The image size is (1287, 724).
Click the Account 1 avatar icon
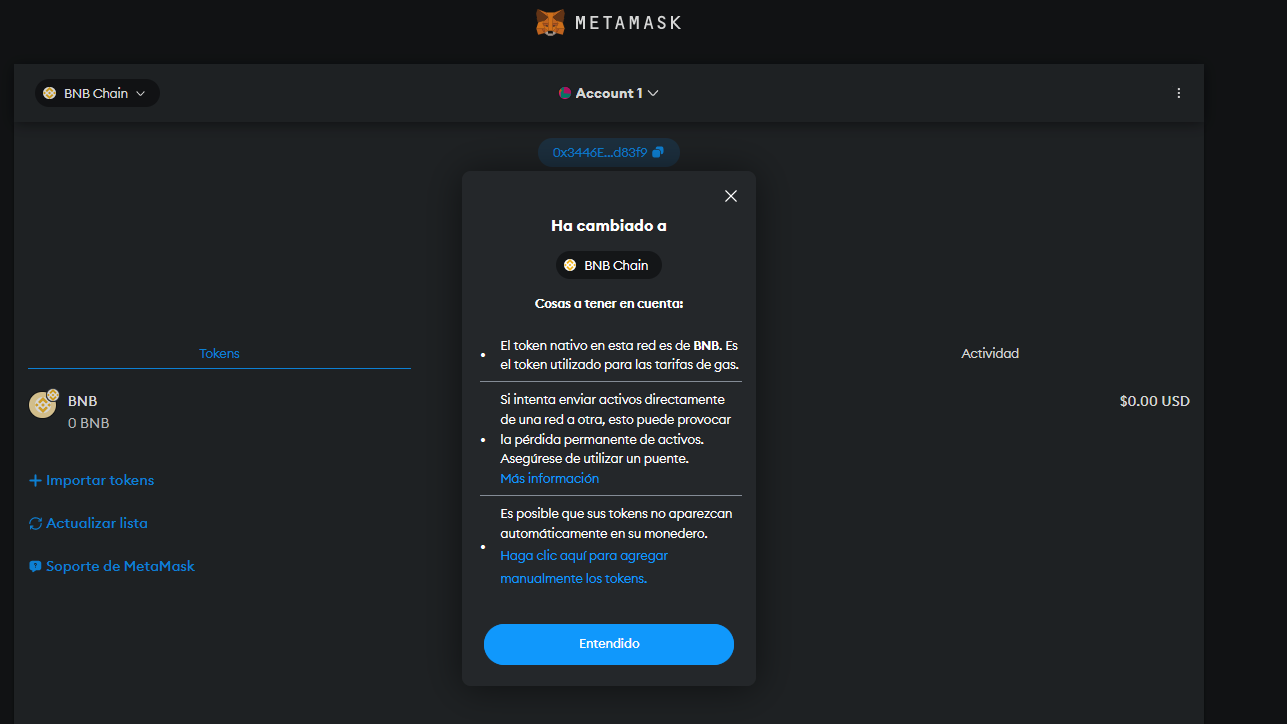click(x=565, y=93)
